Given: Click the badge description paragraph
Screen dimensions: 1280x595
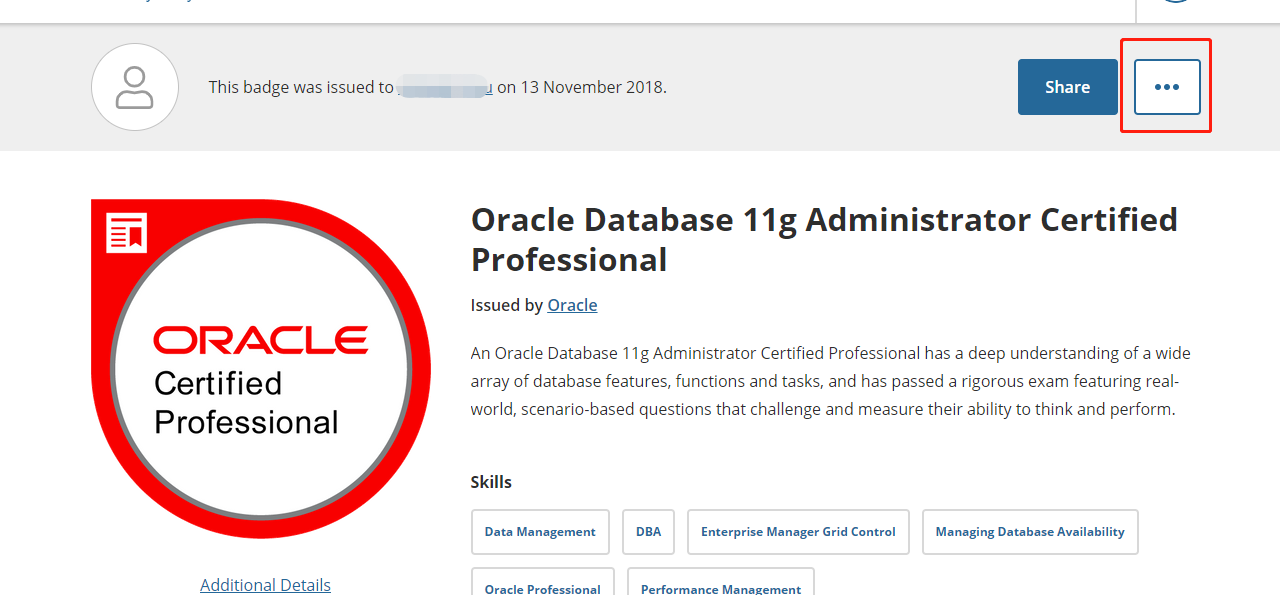Looking at the screenshot, I should point(830,380).
